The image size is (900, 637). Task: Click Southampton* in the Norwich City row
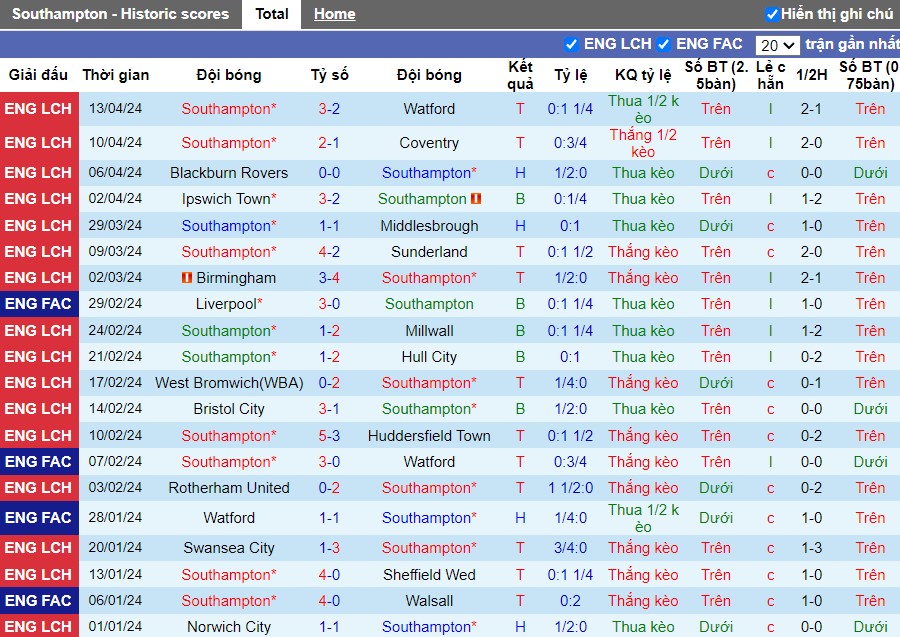[x=429, y=627]
